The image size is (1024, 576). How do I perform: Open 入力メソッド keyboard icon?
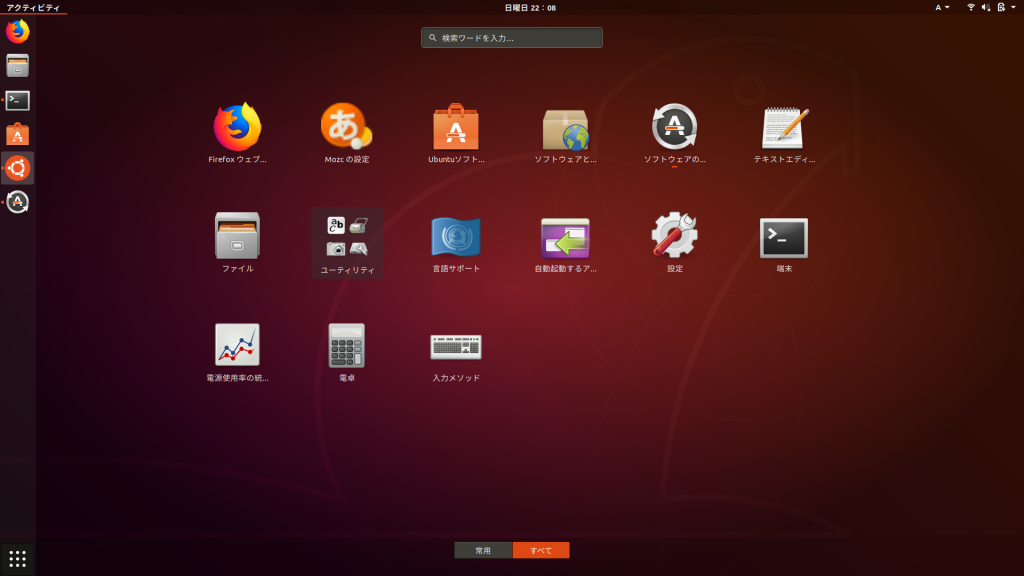click(x=456, y=347)
